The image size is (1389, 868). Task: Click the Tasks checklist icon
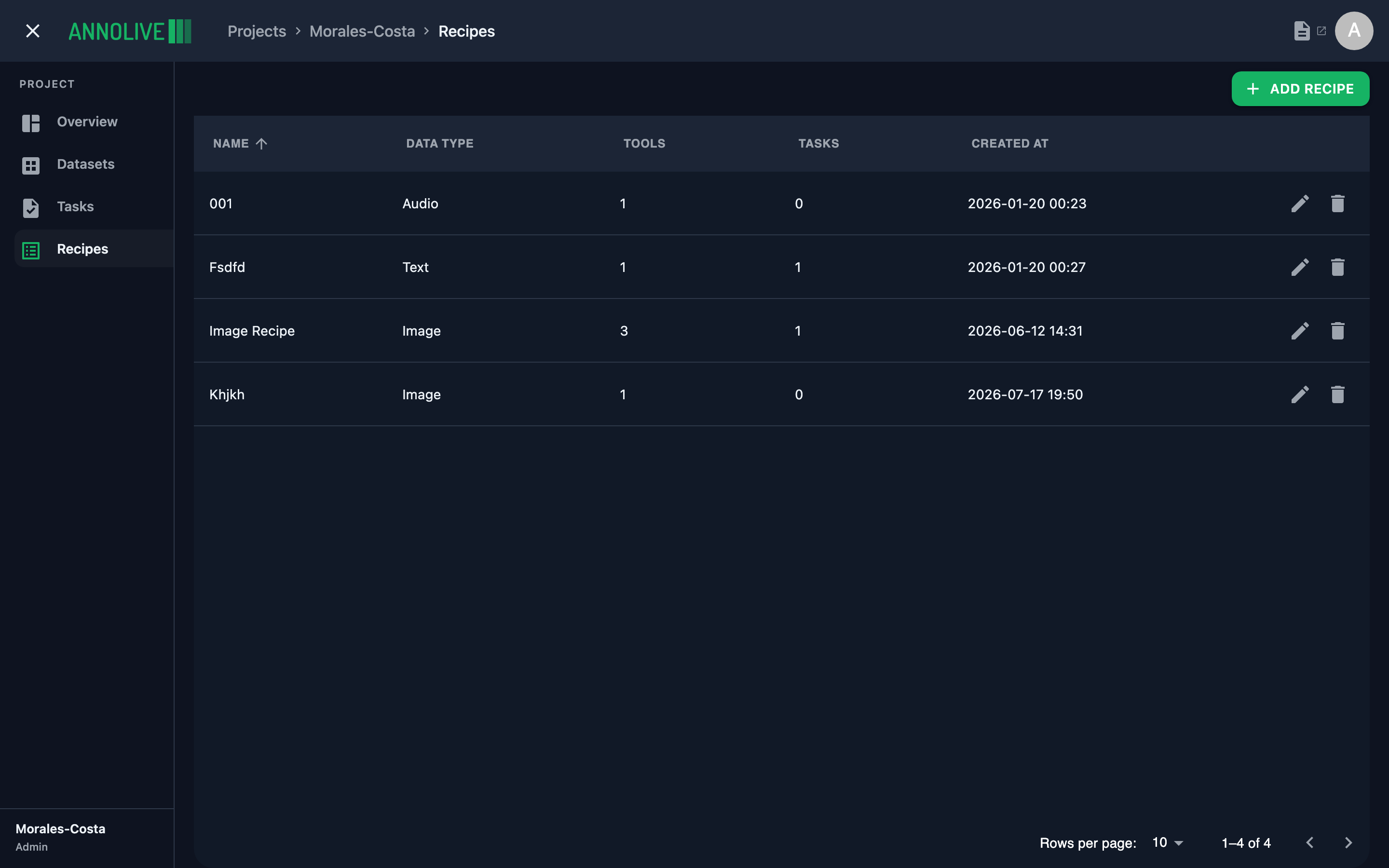pos(31,208)
